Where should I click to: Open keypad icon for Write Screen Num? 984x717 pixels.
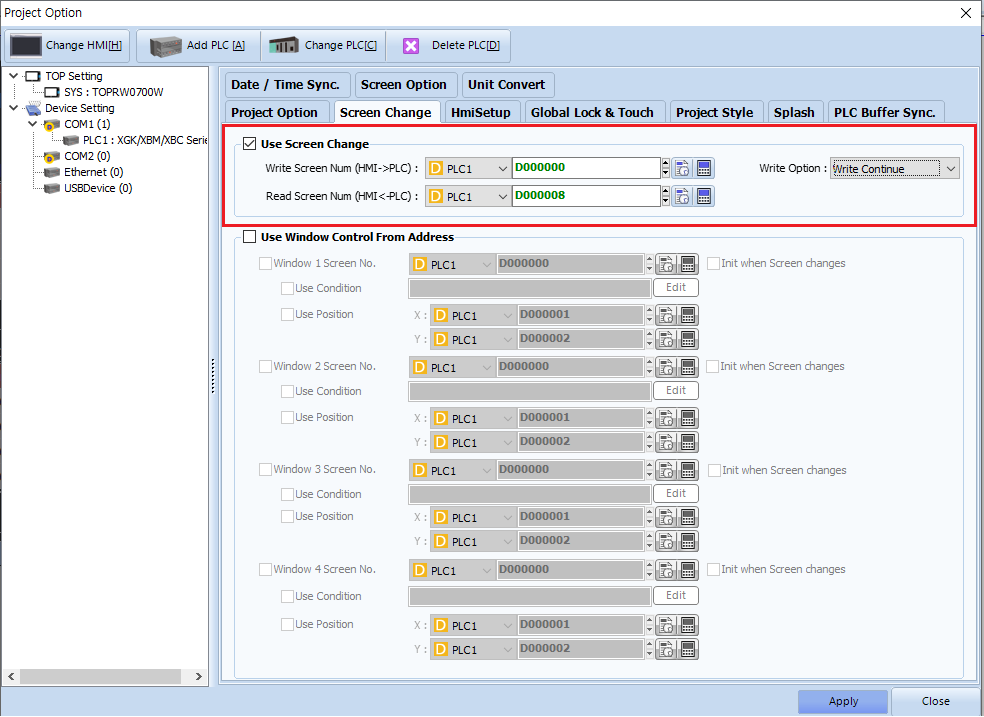pyautogui.click(x=704, y=168)
